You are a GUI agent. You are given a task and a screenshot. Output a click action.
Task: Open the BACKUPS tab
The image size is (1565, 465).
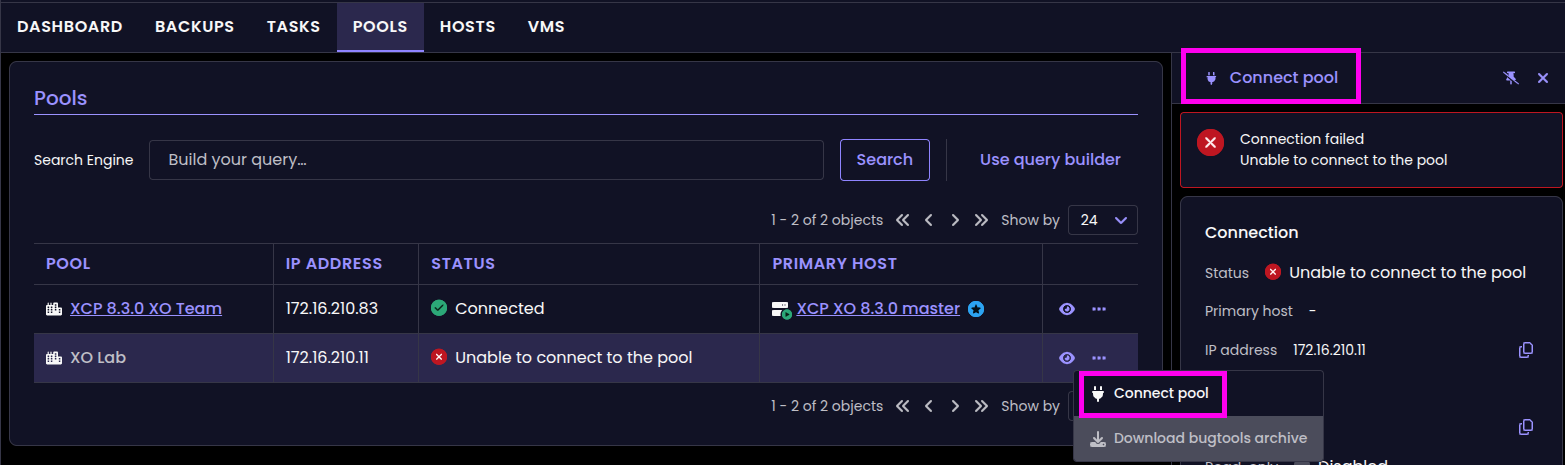tap(195, 27)
